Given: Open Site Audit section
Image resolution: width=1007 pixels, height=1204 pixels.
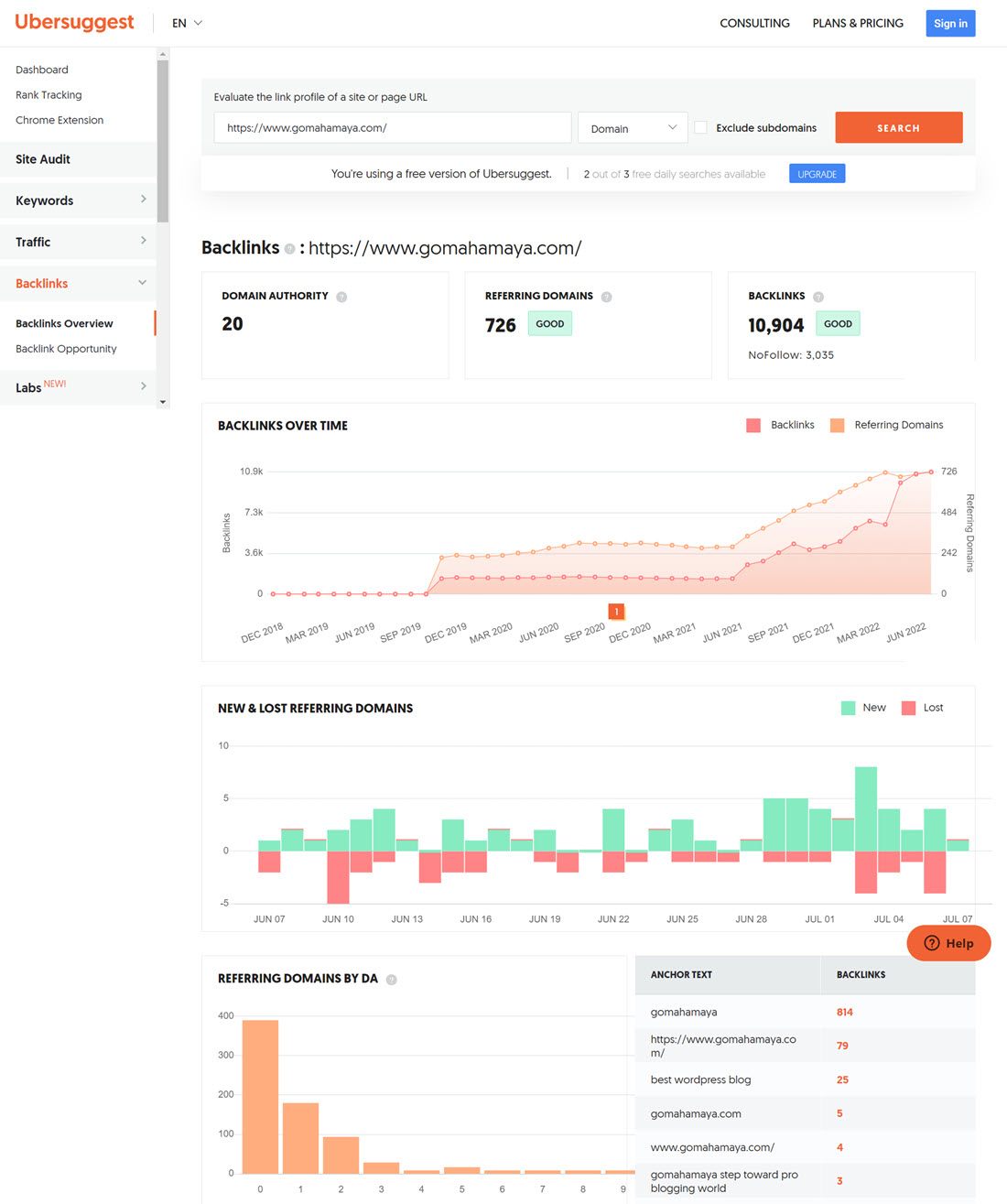Looking at the screenshot, I should click(78, 159).
